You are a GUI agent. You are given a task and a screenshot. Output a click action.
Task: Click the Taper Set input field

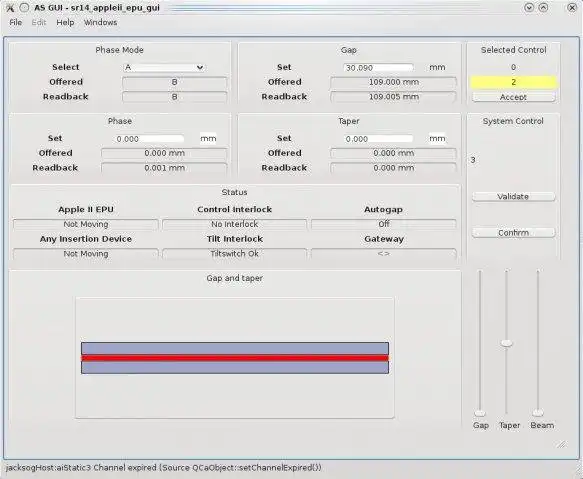(378, 139)
